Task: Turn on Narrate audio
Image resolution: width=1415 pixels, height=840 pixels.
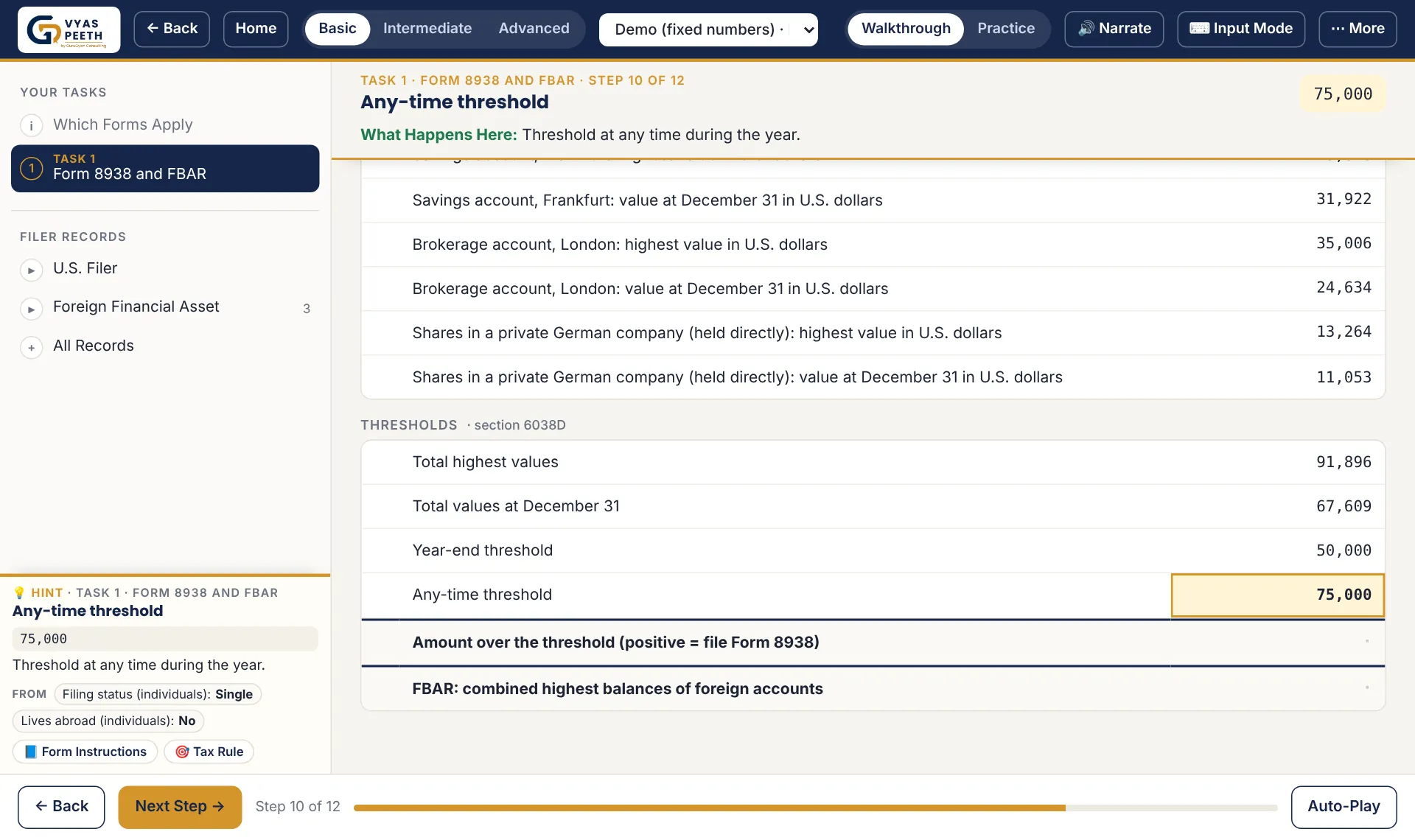Action: 1114,29
